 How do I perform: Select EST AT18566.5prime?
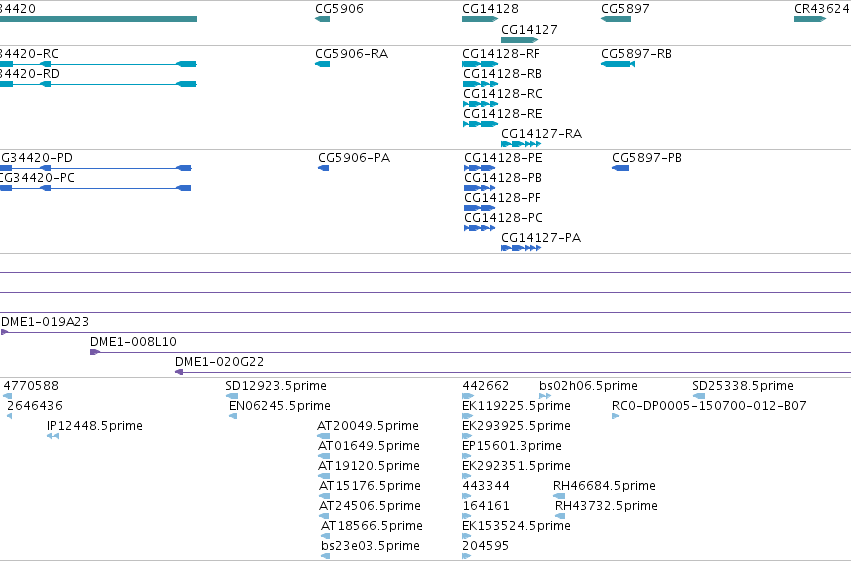pos(326,536)
